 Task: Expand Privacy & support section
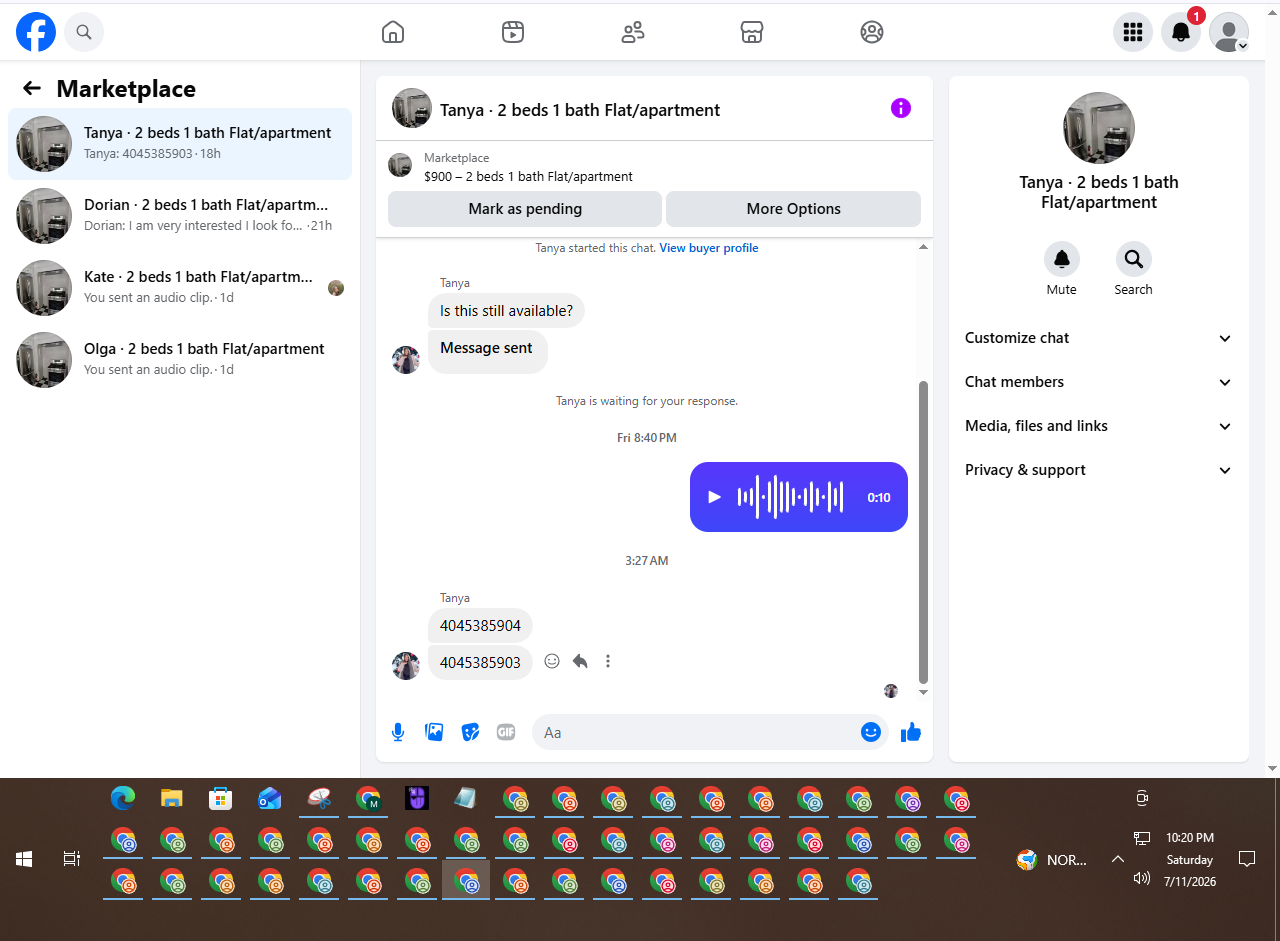1099,470
